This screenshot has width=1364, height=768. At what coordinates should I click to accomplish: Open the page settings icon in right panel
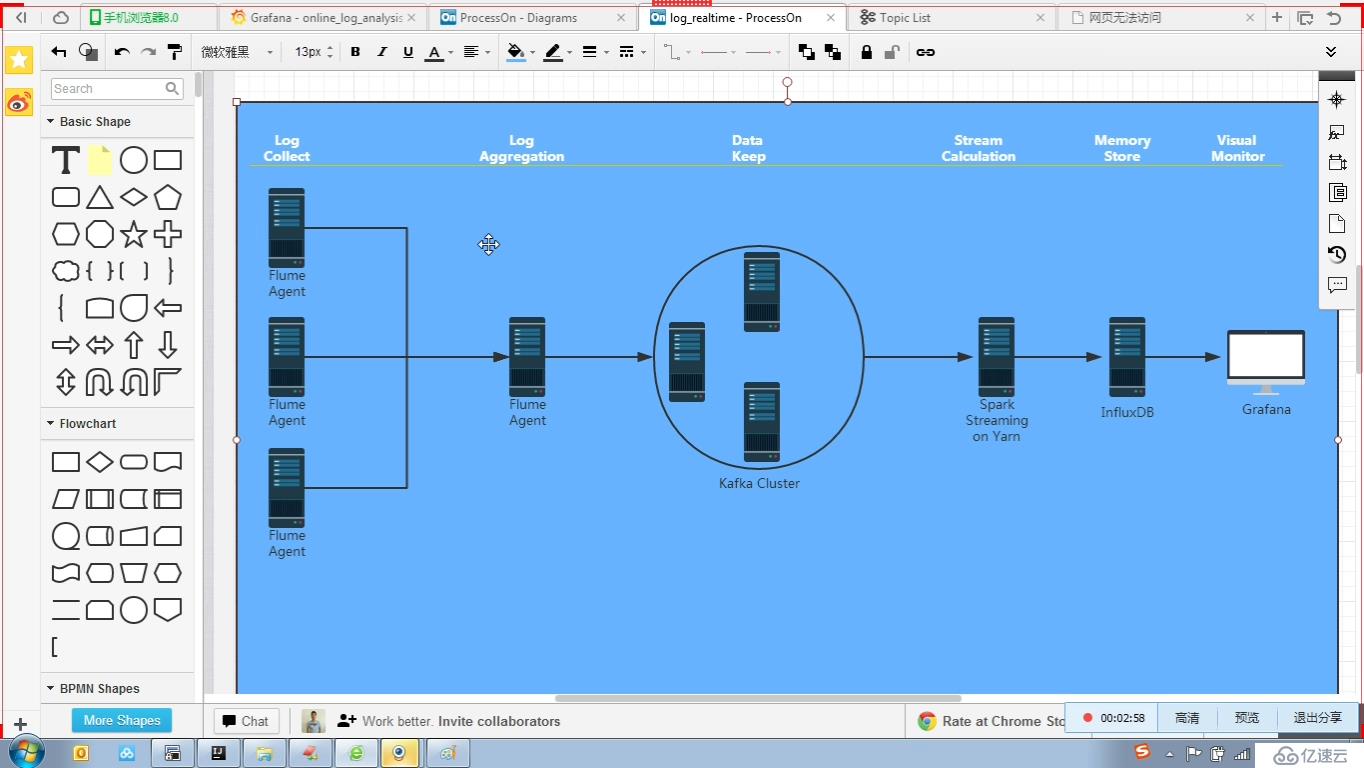[x=1337, y=223]
